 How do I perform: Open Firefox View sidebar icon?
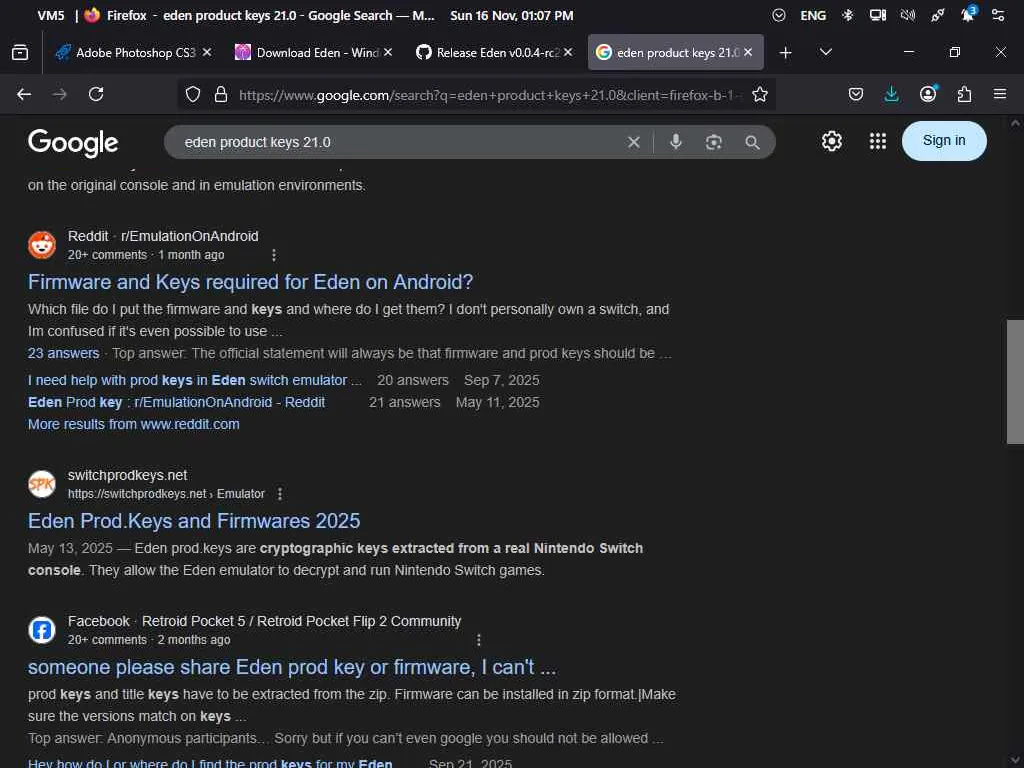tap(20, 52)
